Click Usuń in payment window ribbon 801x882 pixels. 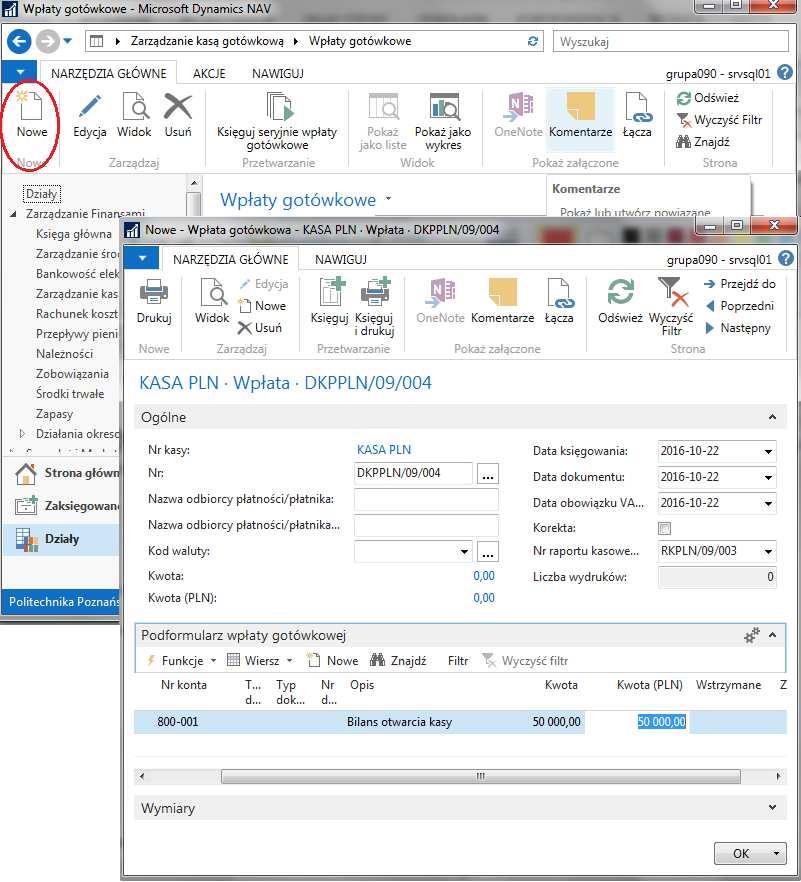260,328
